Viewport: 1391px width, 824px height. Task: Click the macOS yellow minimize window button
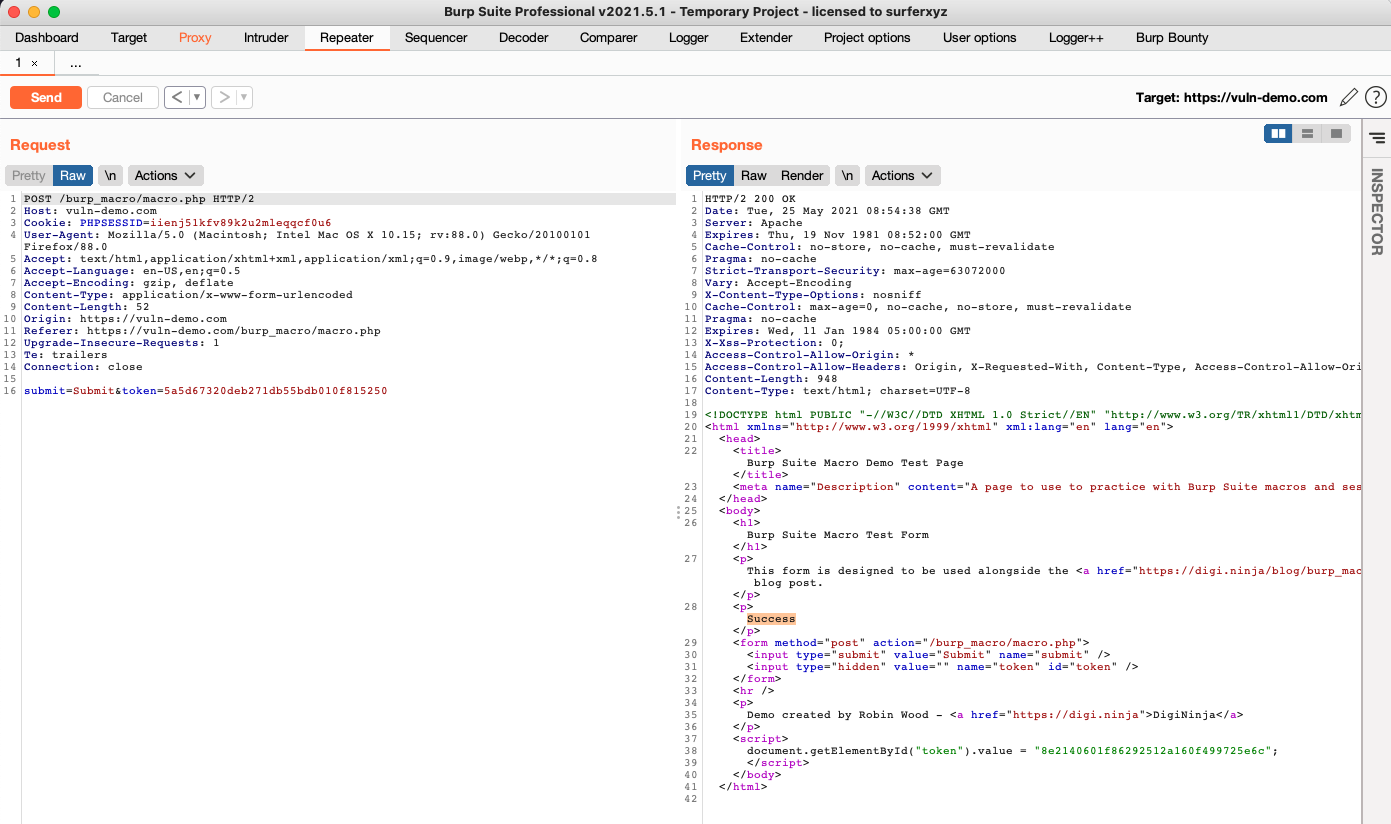click(x=34, y=12)
